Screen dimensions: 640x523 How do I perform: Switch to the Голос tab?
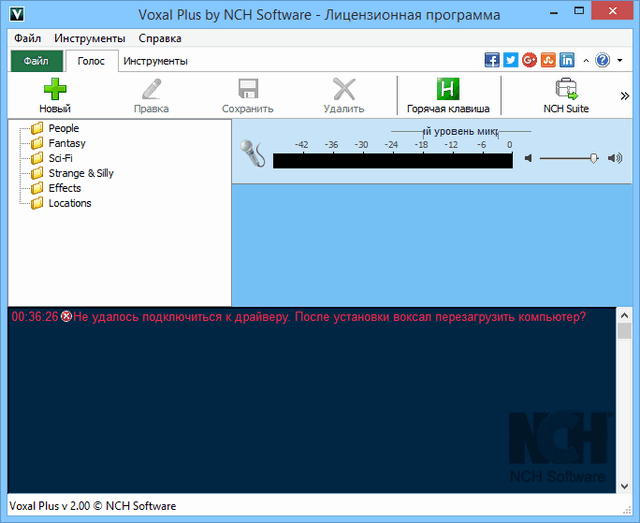click(x=92, y=61)
